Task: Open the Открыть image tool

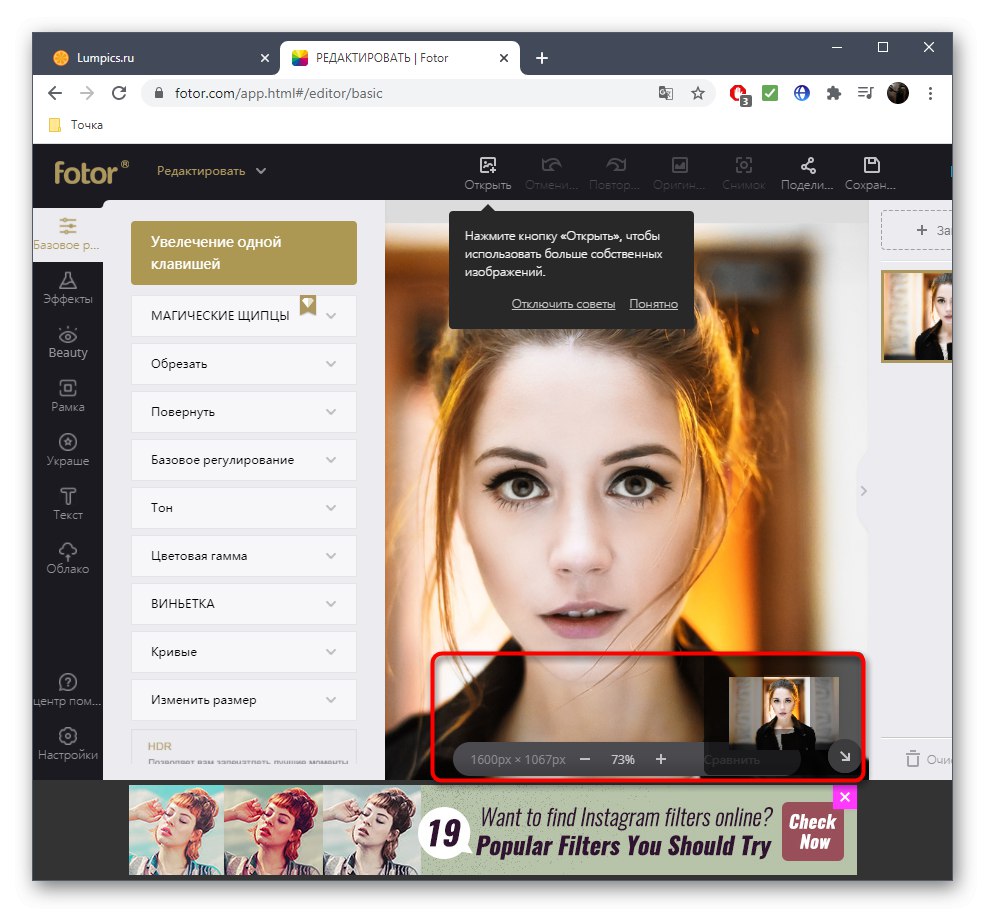Action: 487,173
